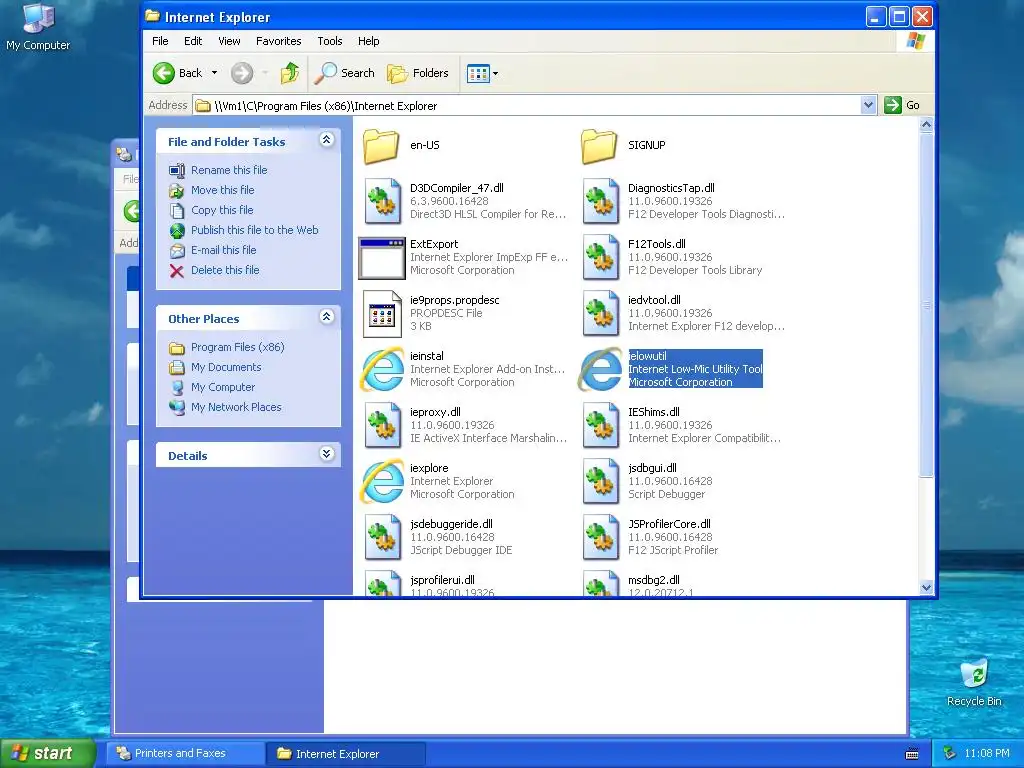
Task: Select the jsprofilerui.dll file name
Action: point(442,580)
